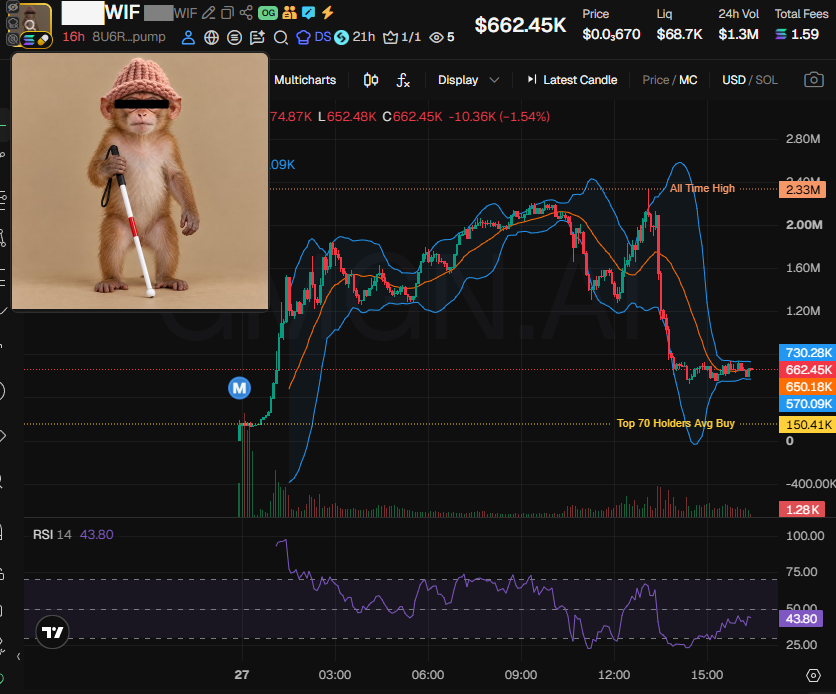This screenshot has height=694, width=836.
Task: Click the edit pencil icon beside WIF
Action: (x=209, y=13)
